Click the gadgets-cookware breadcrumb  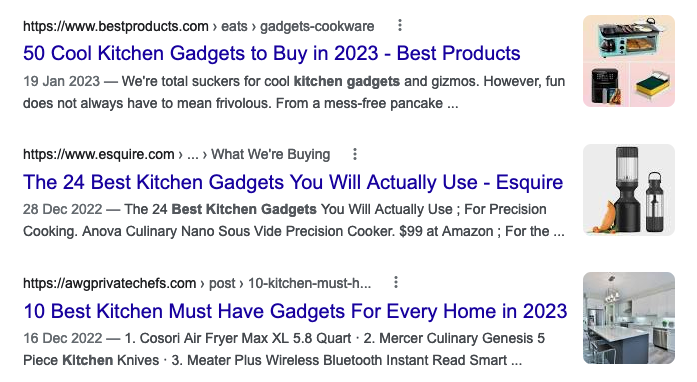(317, 26)
